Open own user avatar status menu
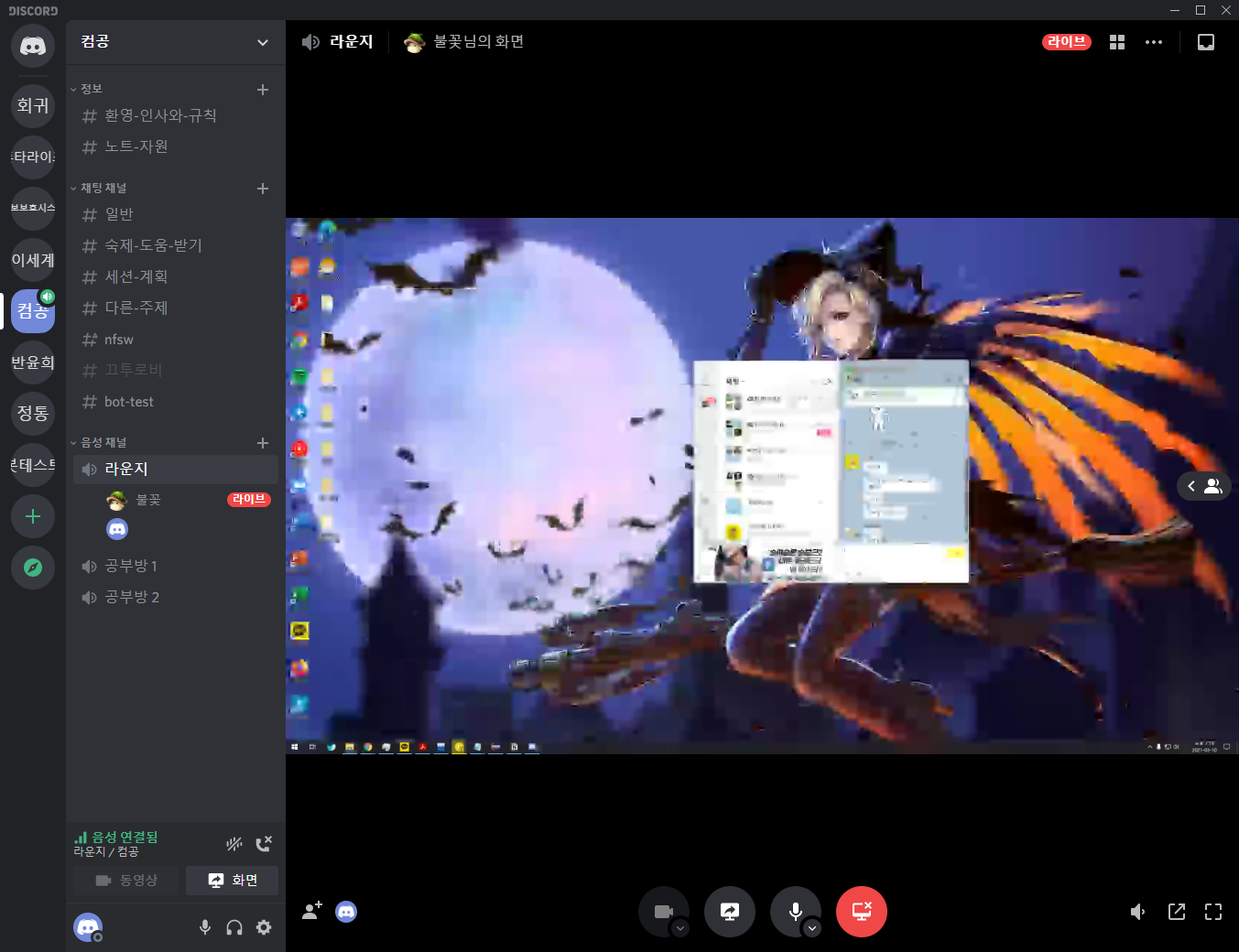The width and height of the screenshot is (1239, 952). (88, 928)
